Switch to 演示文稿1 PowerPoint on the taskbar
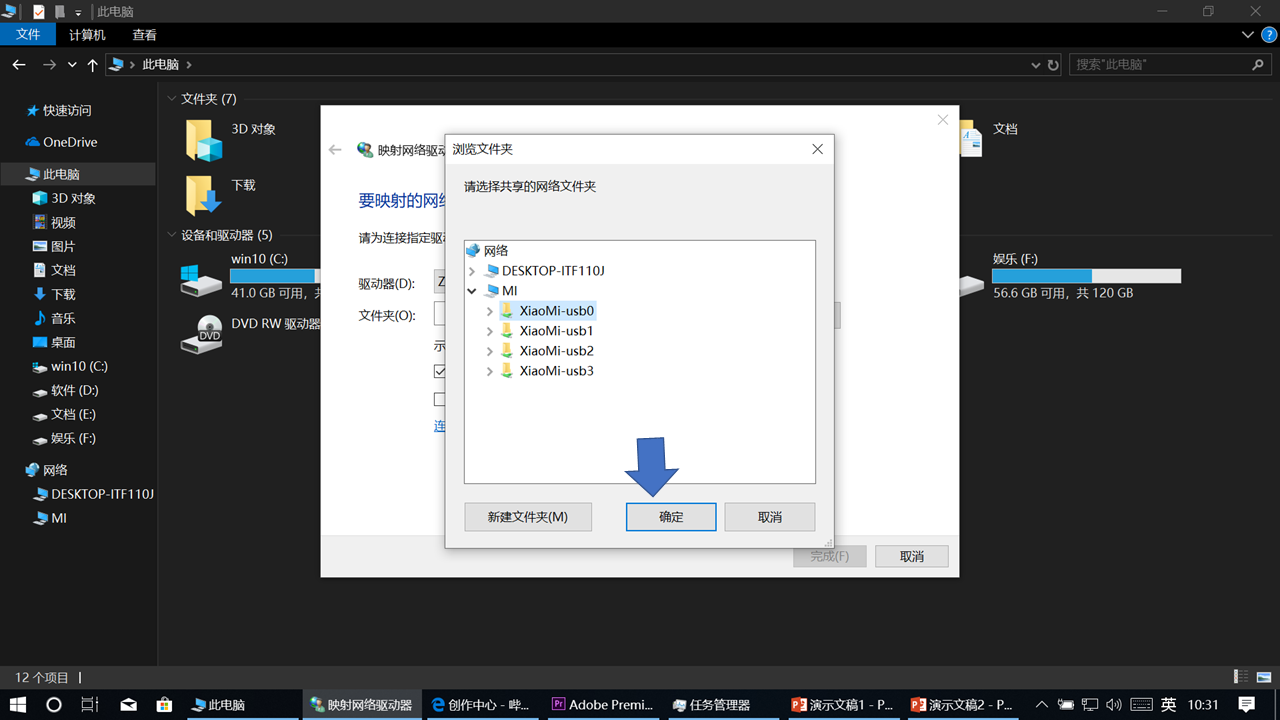 tap(842, 705)
